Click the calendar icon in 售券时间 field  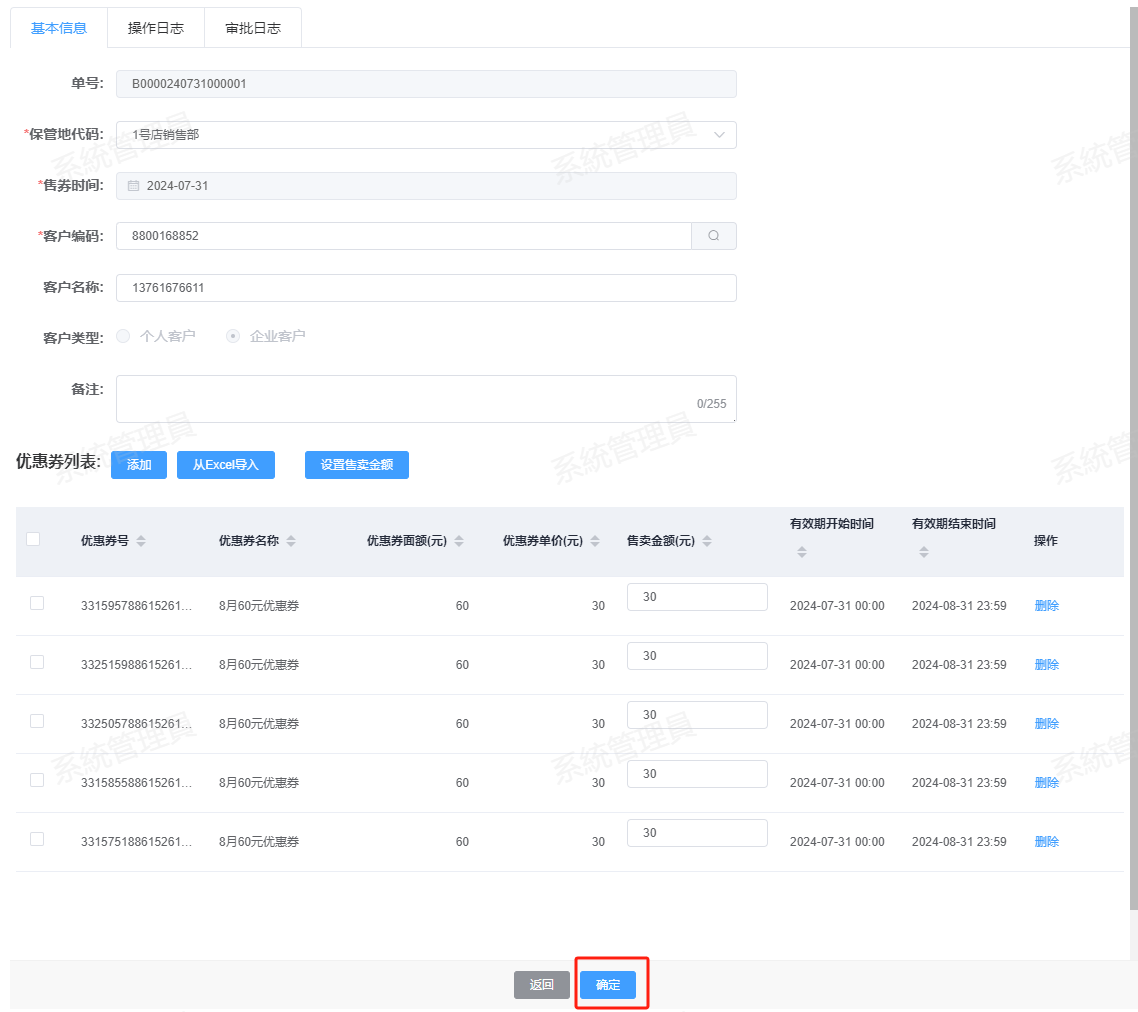point(133,186)
